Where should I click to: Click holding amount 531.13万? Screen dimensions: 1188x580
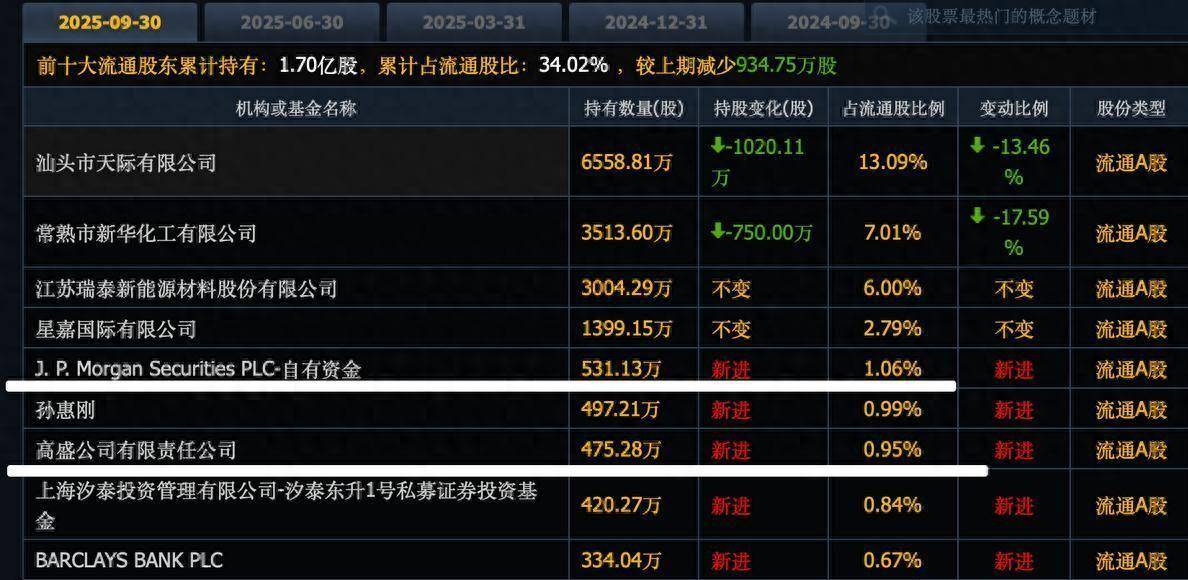click(621, 369)
